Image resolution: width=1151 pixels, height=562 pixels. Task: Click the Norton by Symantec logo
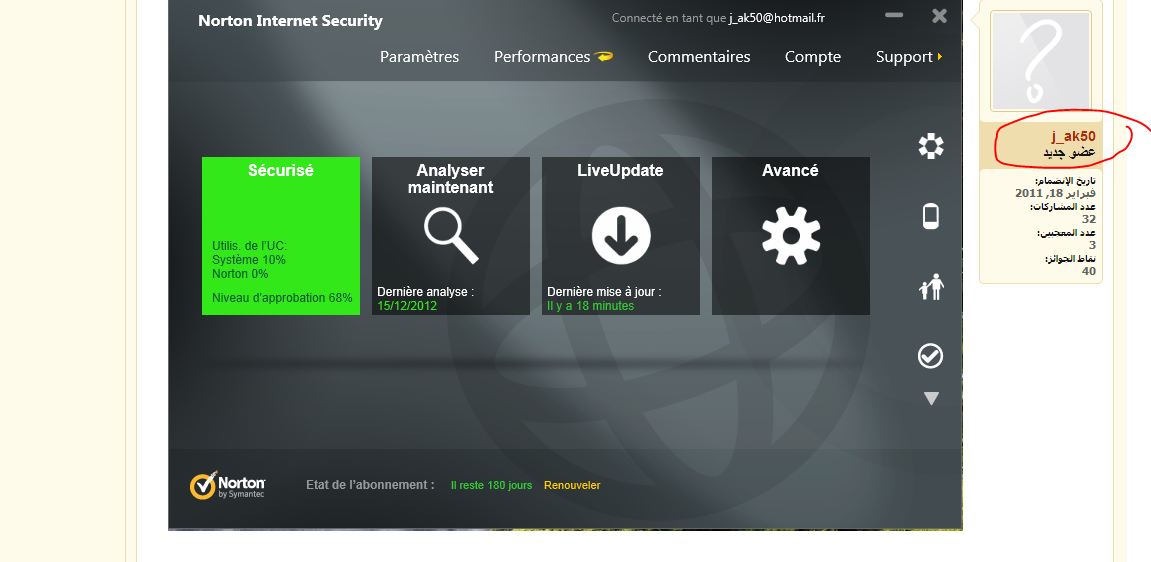click(228, 485)
